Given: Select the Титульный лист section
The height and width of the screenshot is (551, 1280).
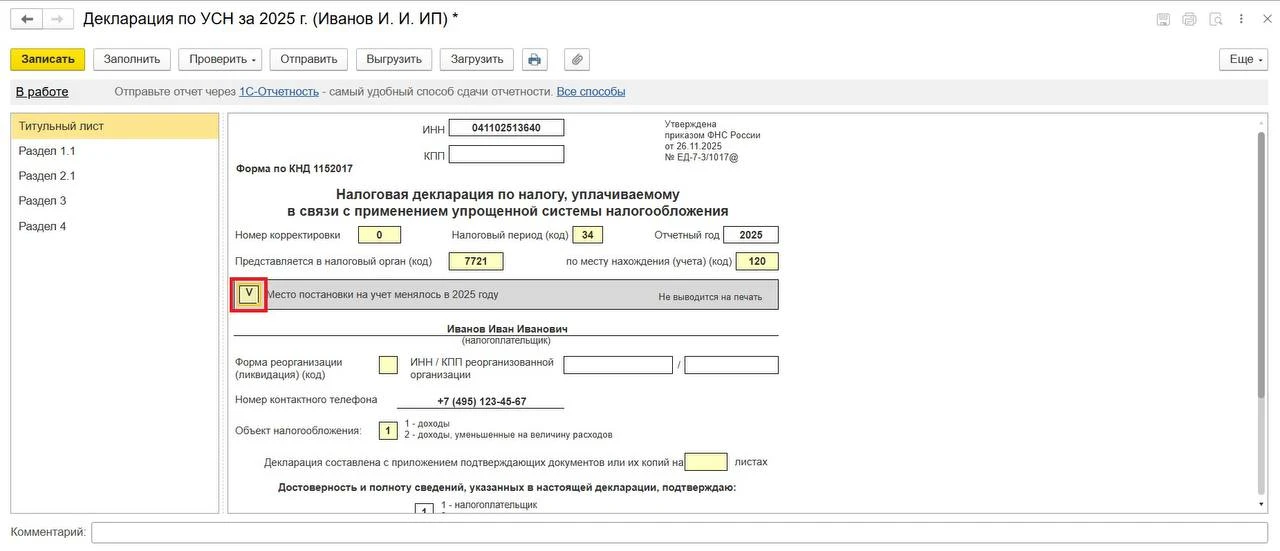Looking at the screenshot, I should click(x=115, y=126).
